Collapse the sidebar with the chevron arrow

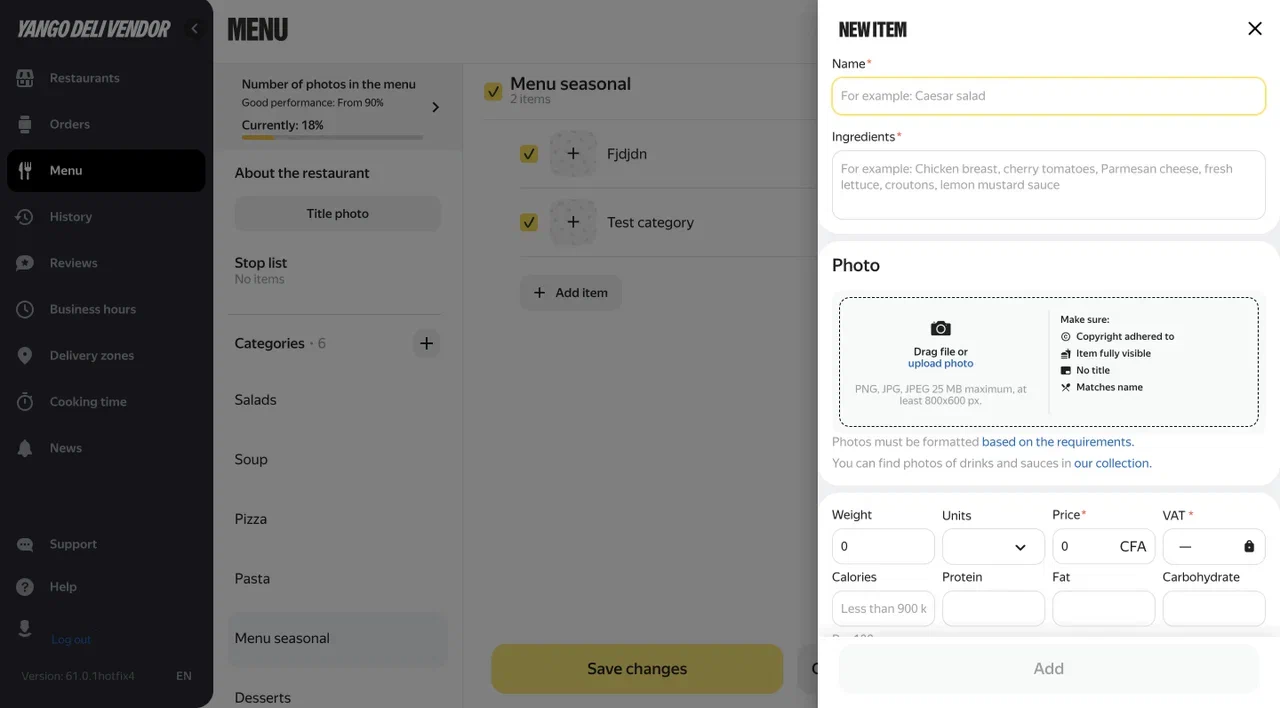(194, 29)
